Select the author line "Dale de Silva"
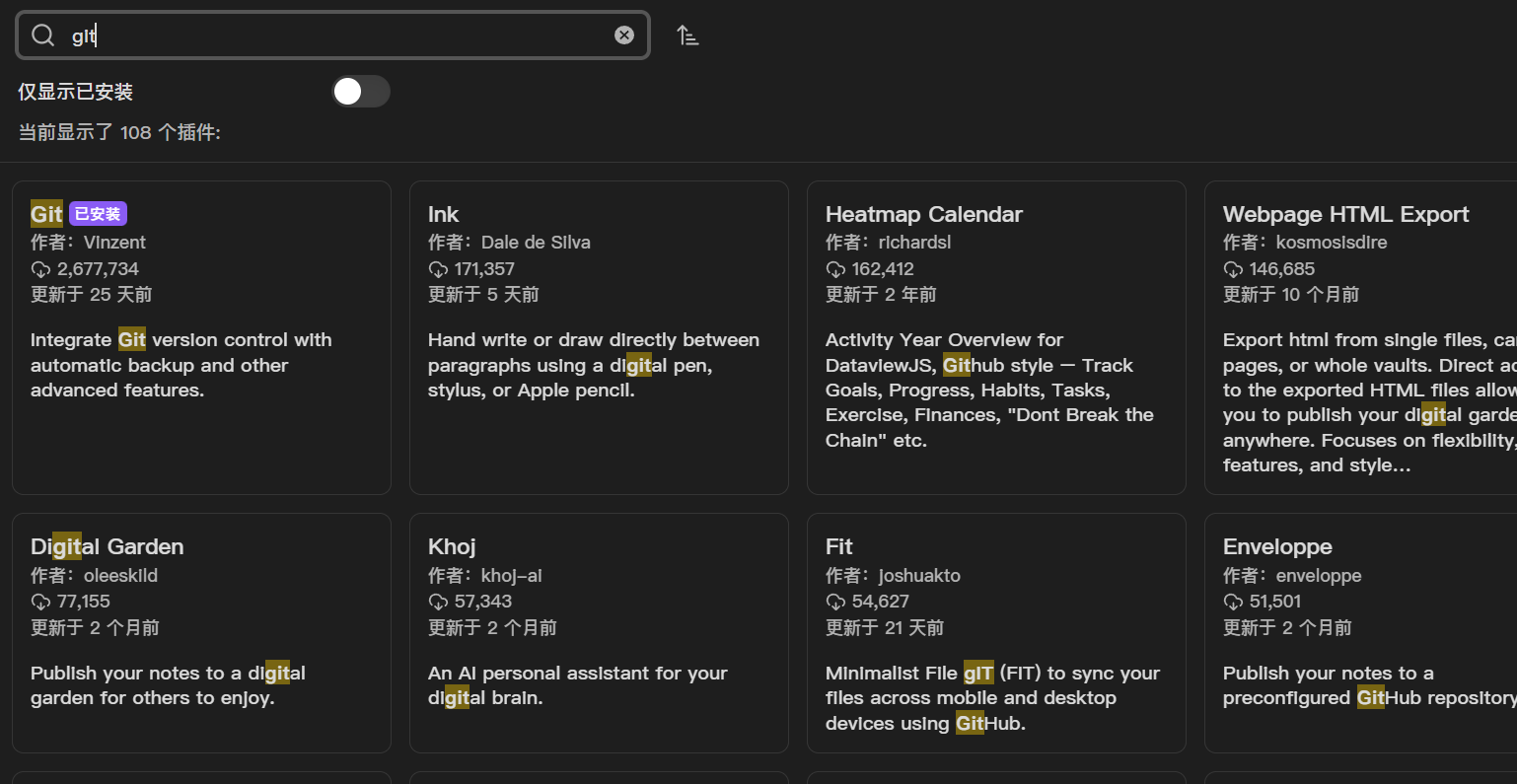1517x784 pixels. pos(509,243)
